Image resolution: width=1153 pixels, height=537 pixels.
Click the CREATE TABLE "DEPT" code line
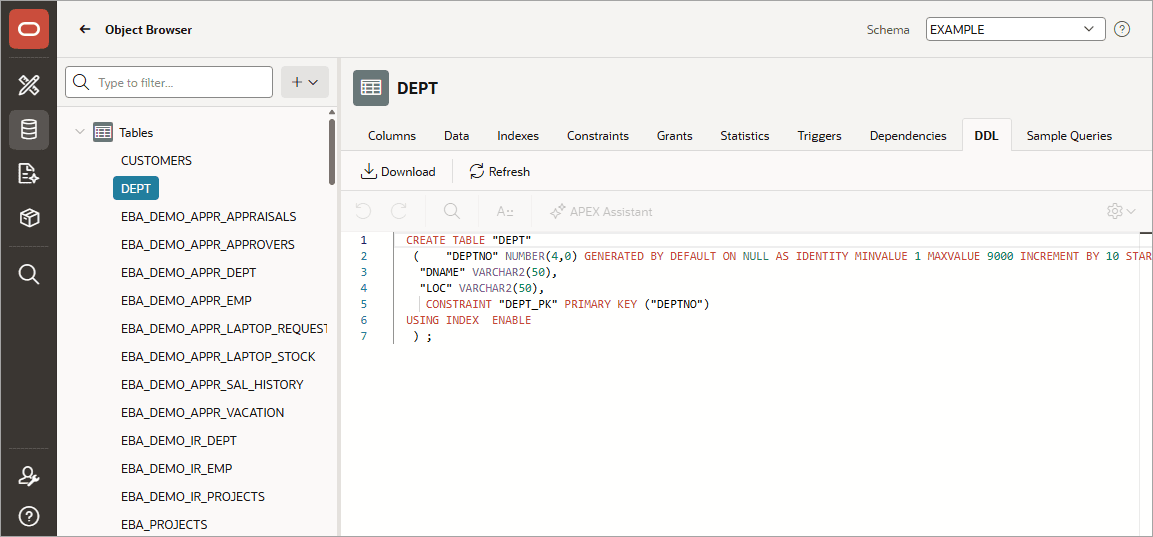coord(468,240)
